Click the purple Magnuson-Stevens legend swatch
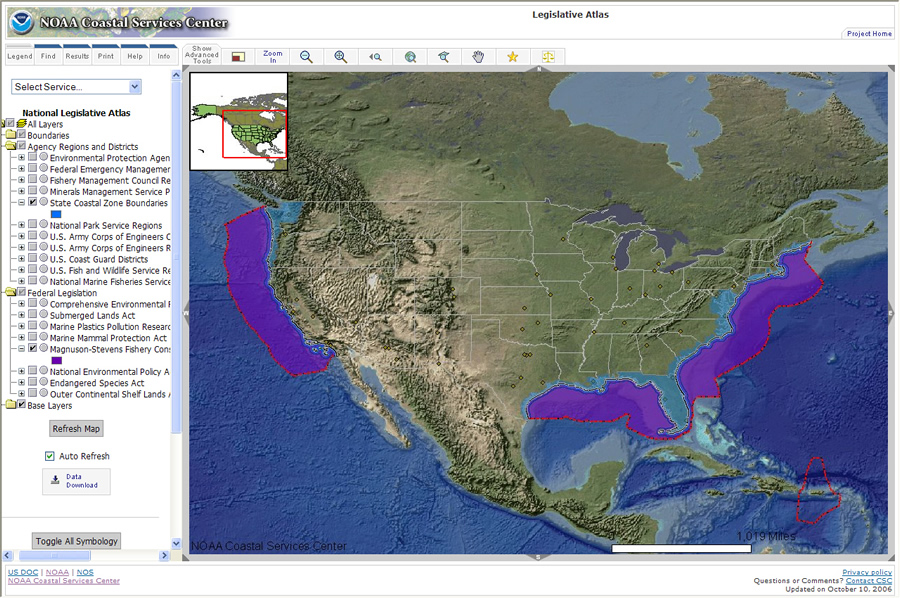 click(x=56, y=360)
